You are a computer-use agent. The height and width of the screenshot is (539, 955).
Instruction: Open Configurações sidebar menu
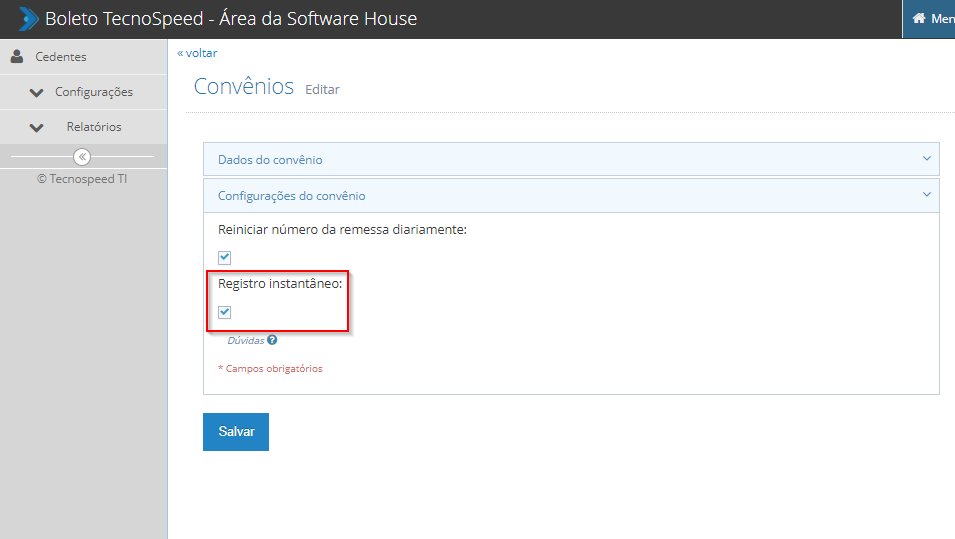[83, 92]
